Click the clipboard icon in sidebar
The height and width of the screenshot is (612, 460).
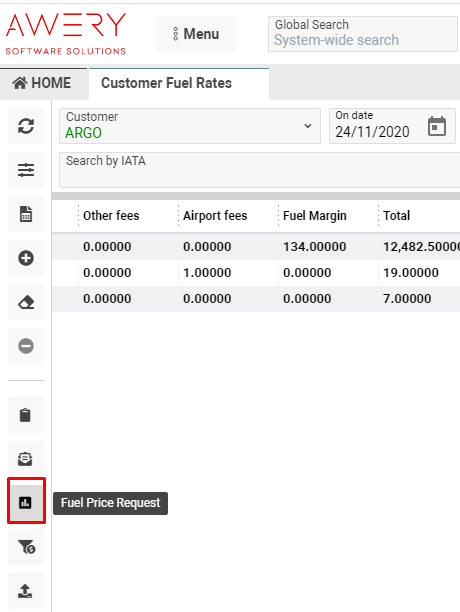coord(26,415)
